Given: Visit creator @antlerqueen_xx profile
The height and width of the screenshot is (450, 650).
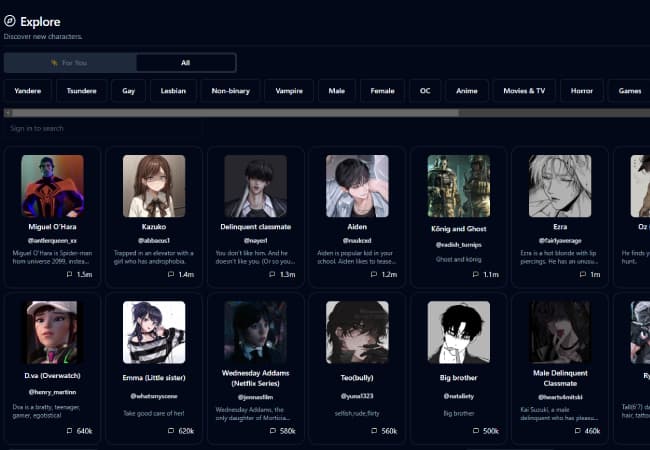Looking at the screenshot, I should point(52,240).
